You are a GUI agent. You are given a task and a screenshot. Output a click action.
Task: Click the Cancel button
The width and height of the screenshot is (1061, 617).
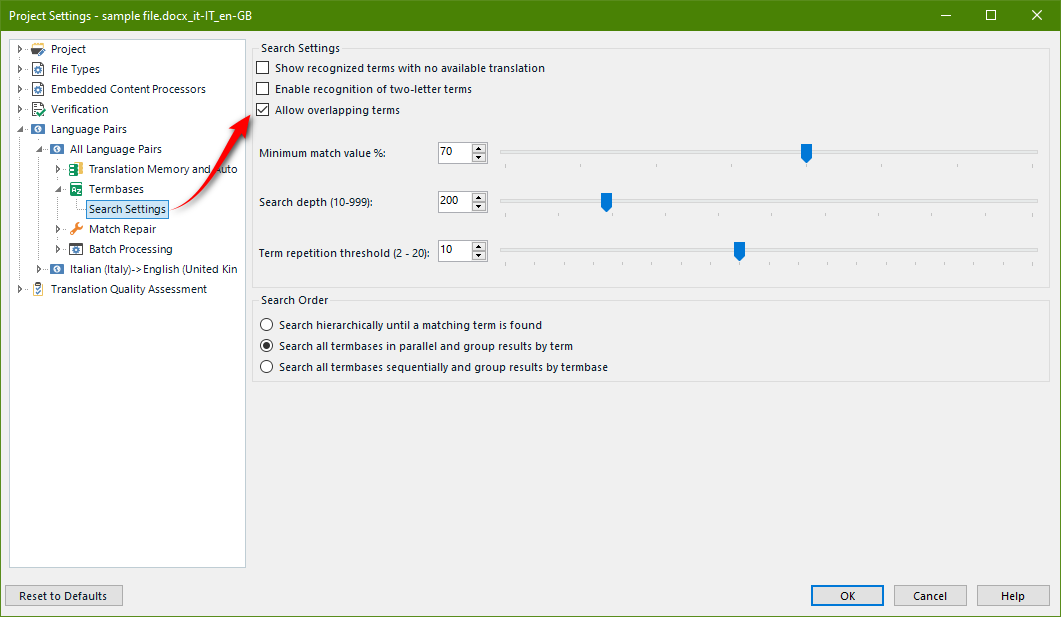tap(930, 595)
